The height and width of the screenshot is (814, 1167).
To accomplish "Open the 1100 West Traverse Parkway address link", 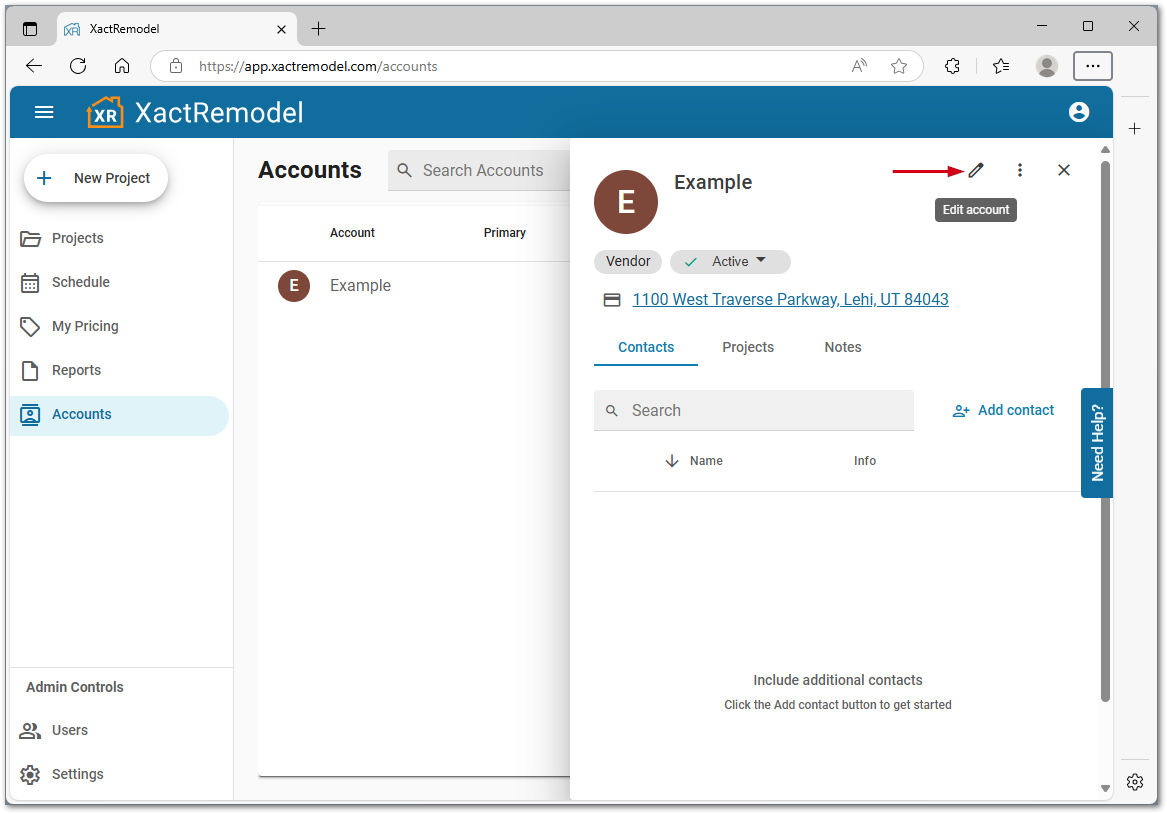I will click(790, 299).
